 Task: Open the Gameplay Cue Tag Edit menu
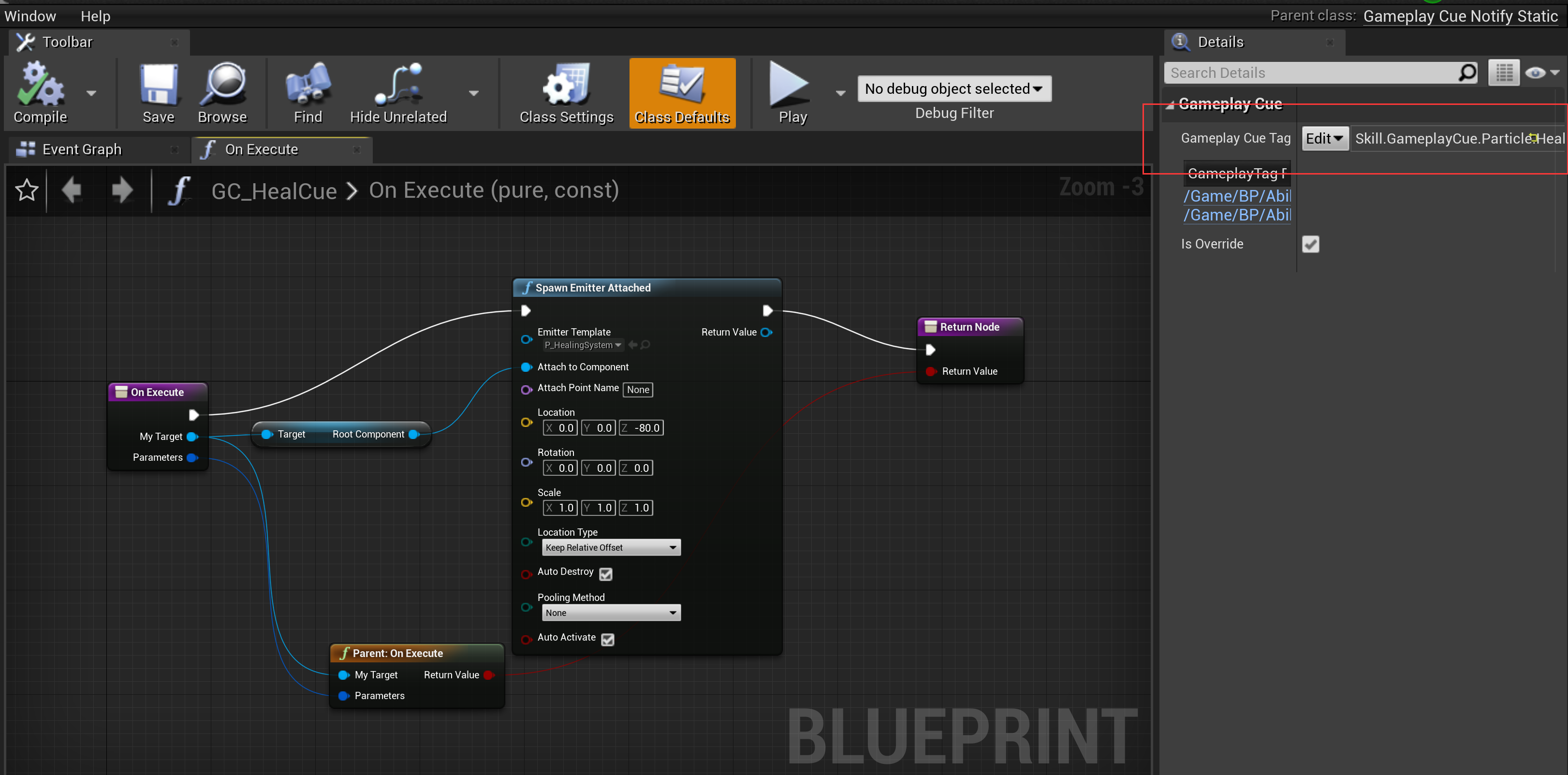1324,138
